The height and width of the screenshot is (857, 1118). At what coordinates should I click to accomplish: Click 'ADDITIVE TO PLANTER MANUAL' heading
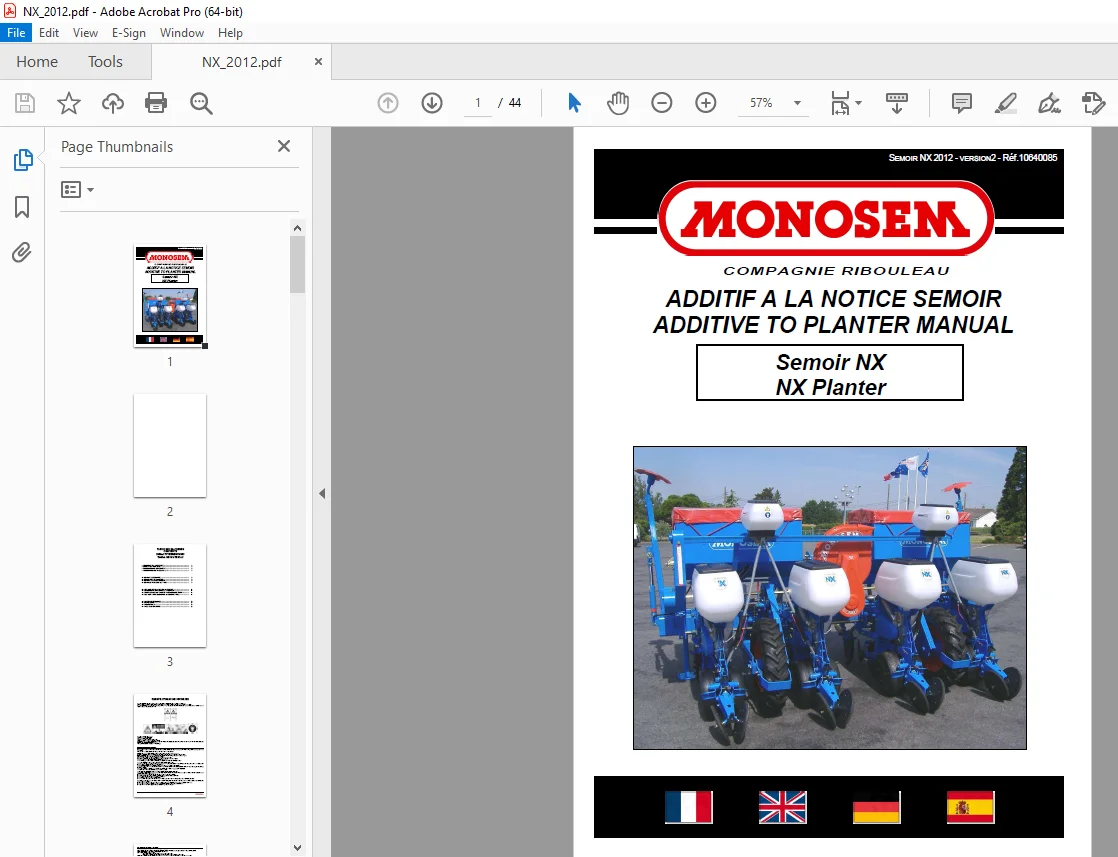point(833,325)
